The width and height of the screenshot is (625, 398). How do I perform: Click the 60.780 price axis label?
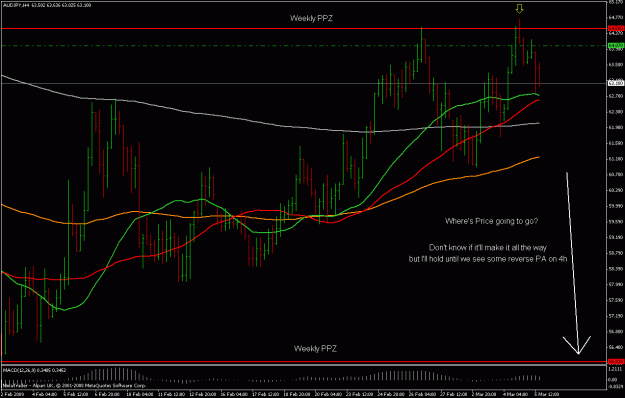point(617,174)
